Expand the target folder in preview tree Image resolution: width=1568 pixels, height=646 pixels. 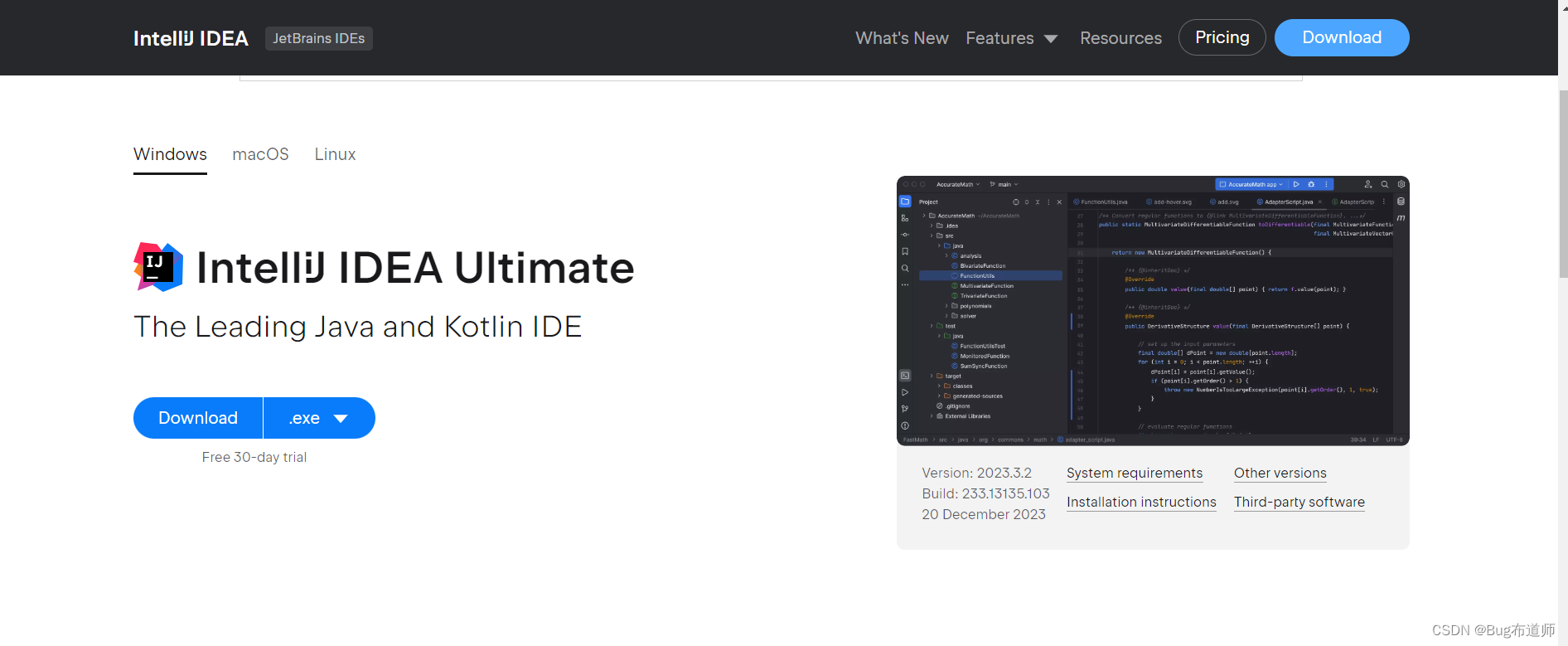click(932, 376)
